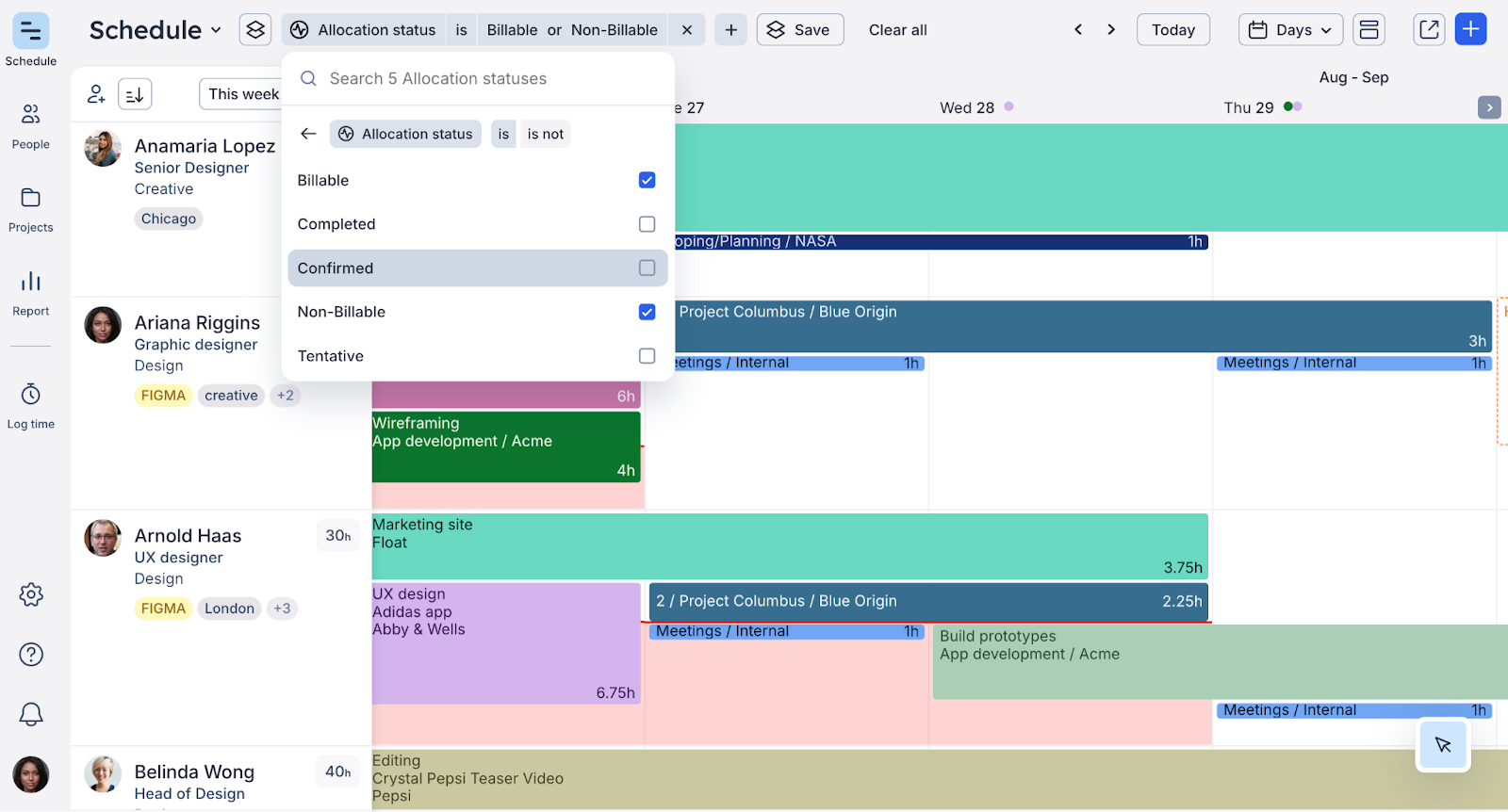Viewport: 1508px width, 812px height.
Task: Click Arnold Haas 30h capacity badge
Action: (337, 536)
